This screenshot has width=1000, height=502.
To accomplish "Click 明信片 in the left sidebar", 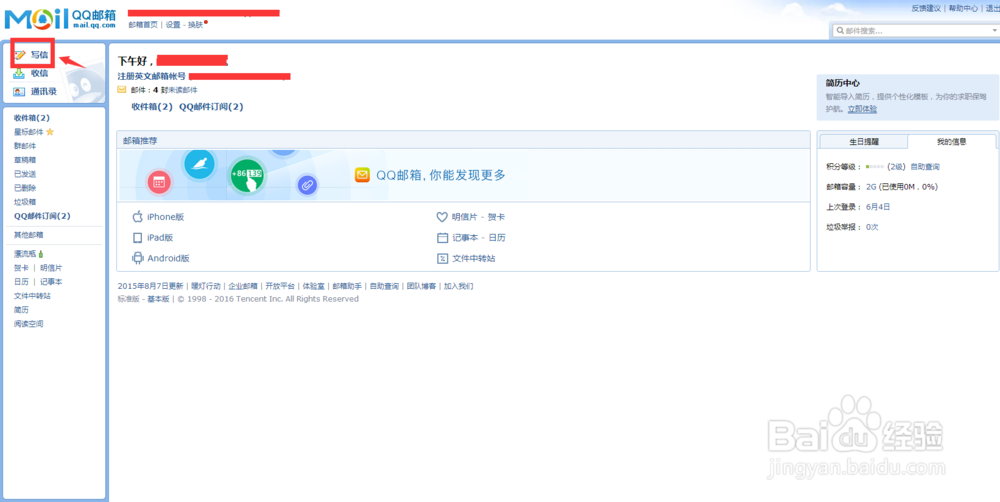I will pyautogui.click(x=51, y=268).
